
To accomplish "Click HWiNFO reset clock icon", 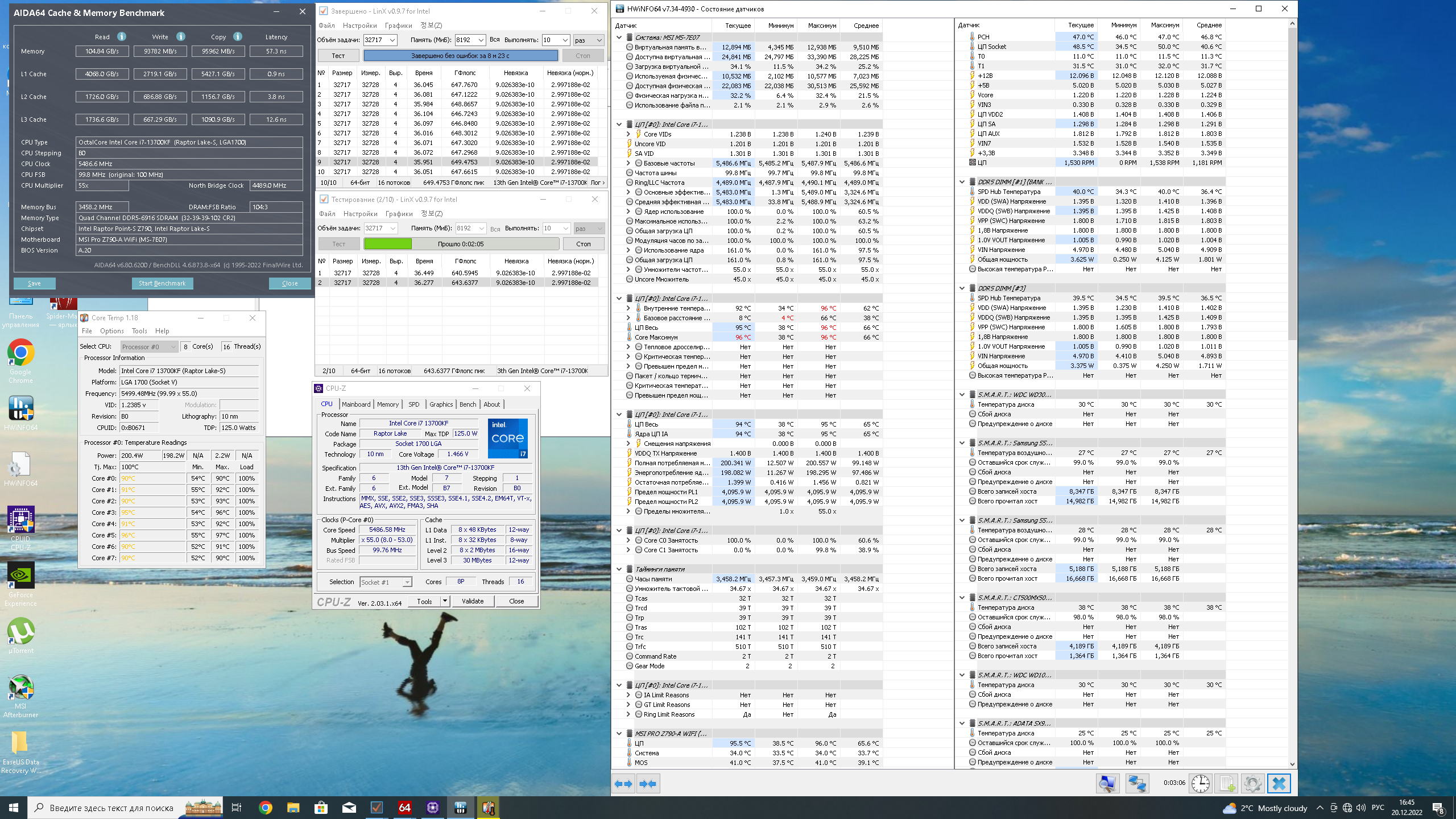I will pos(1200,784).
